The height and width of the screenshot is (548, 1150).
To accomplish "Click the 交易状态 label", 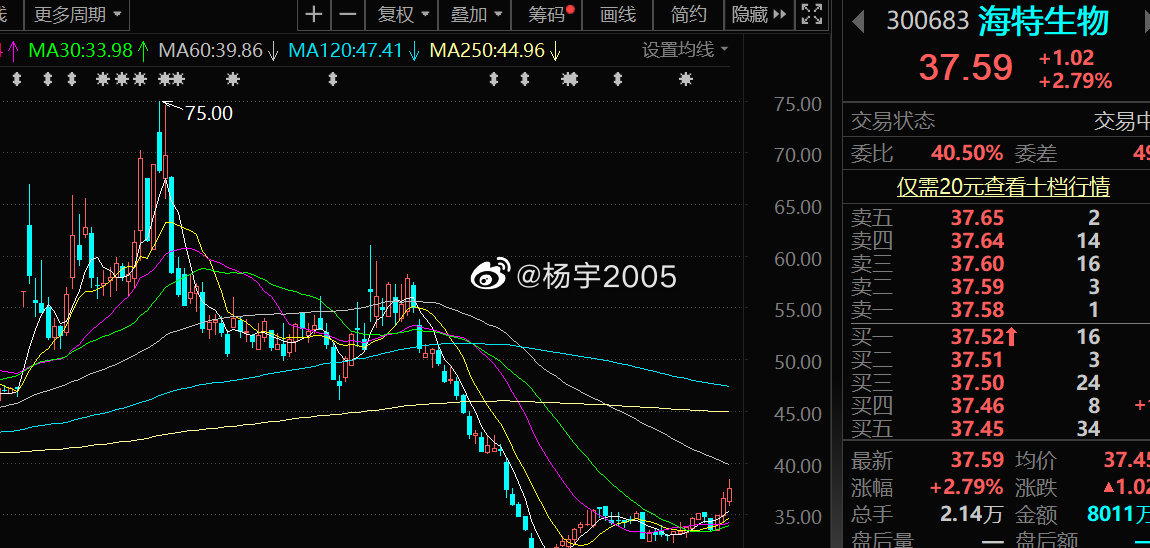I will [893, 121].
